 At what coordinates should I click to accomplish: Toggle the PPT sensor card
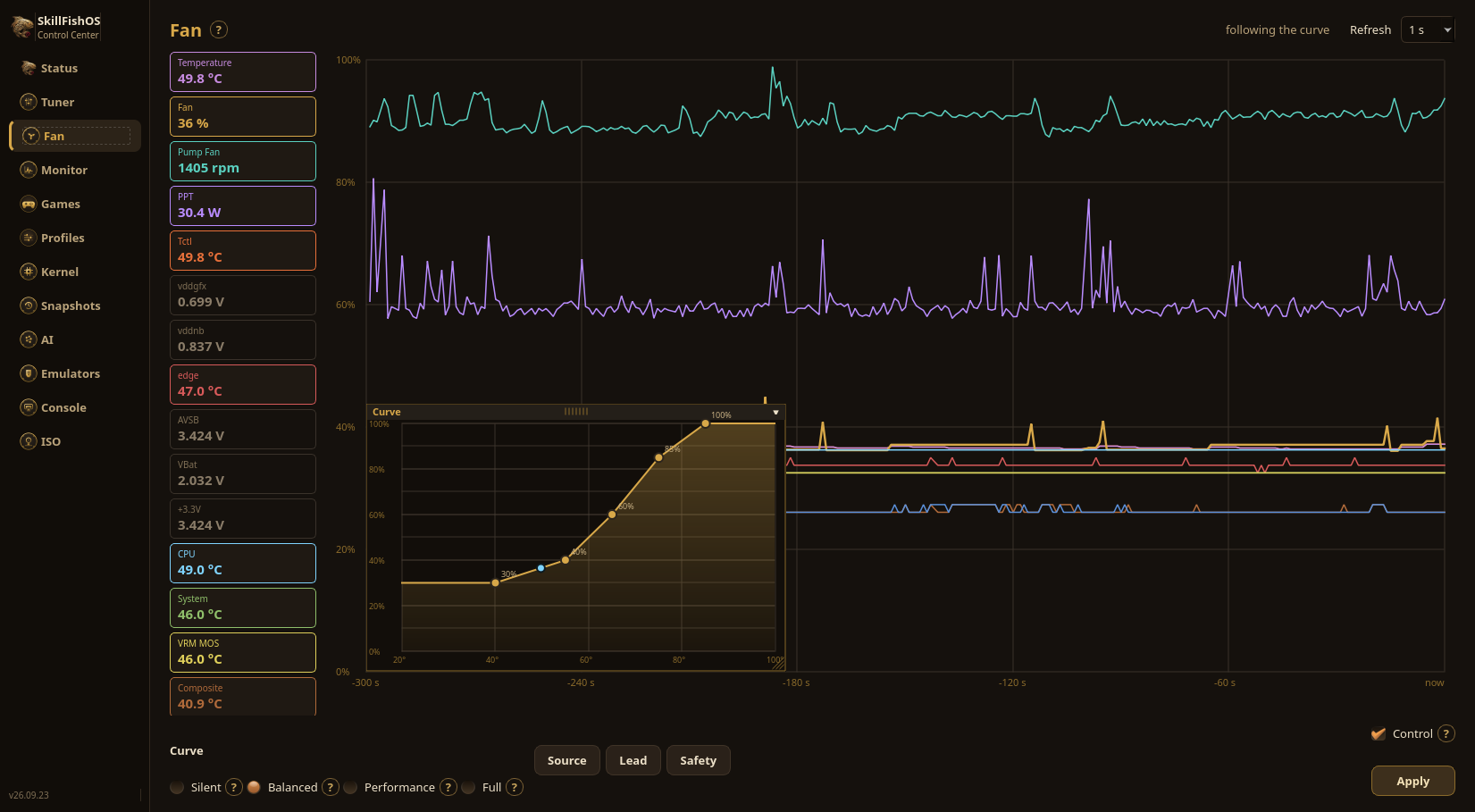click(243, 205)
